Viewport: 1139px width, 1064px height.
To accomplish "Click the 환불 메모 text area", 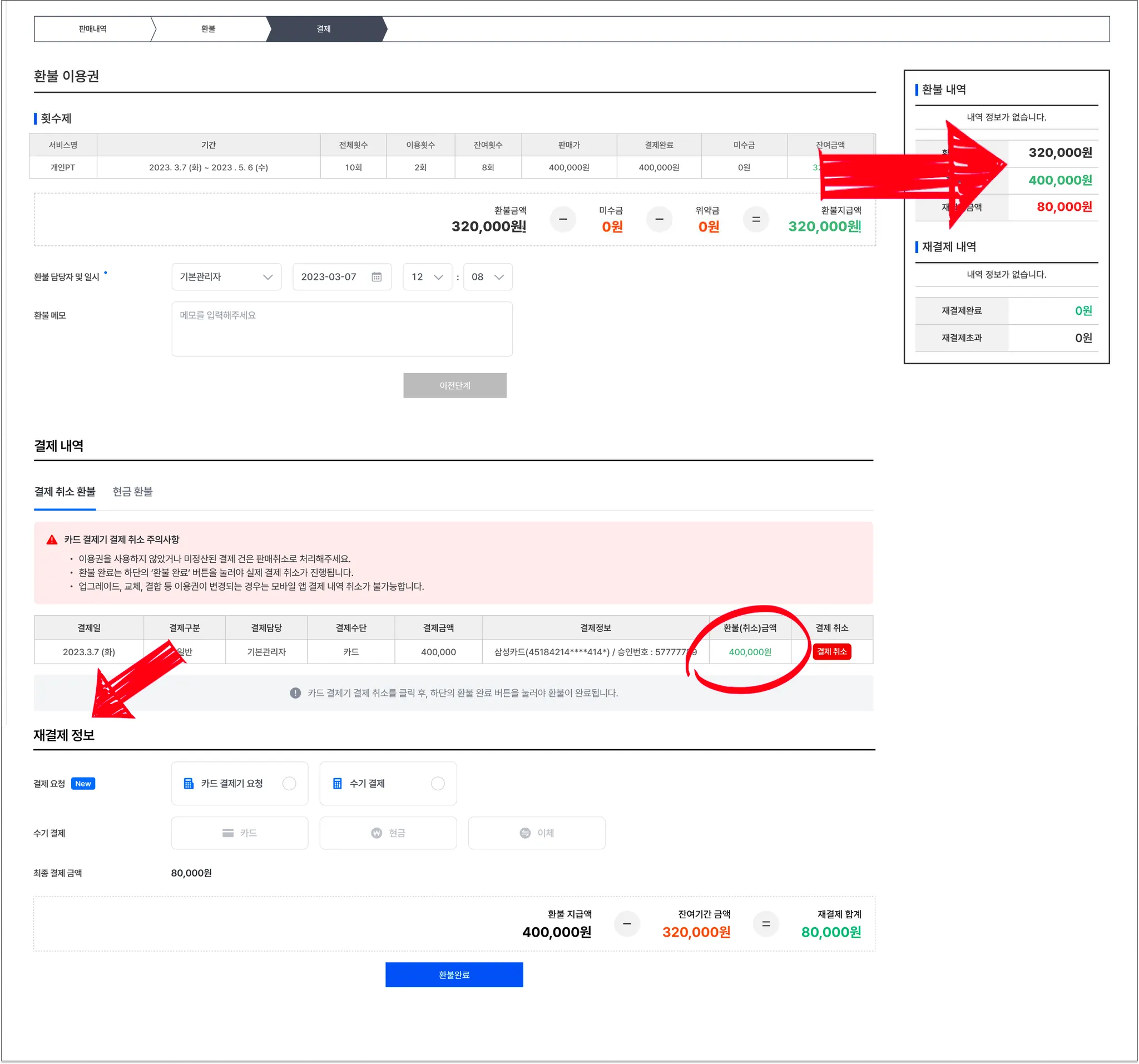I will point(342,329).
